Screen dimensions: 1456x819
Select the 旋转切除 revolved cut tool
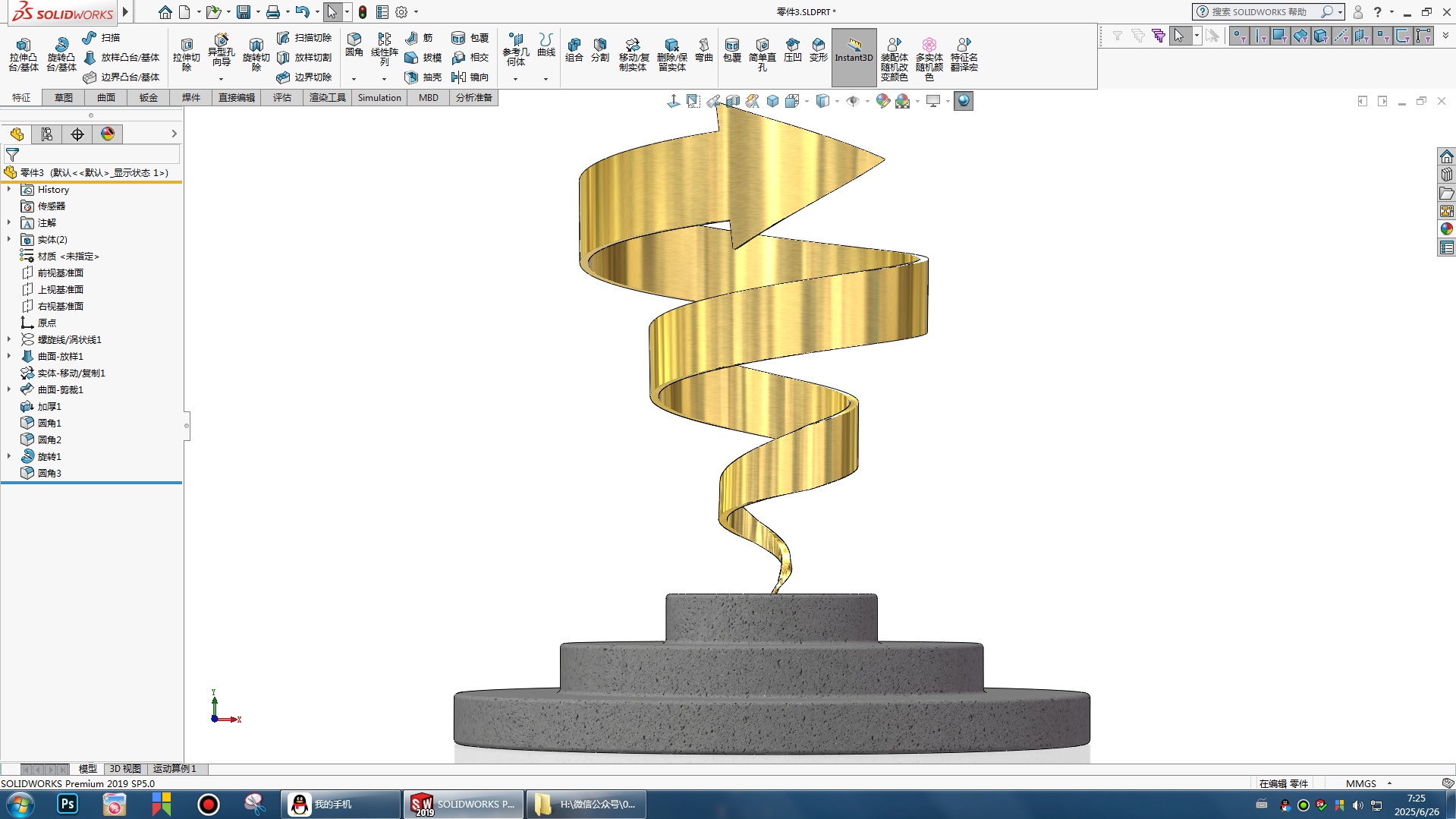pyautogui.click(x=256, y=55)
